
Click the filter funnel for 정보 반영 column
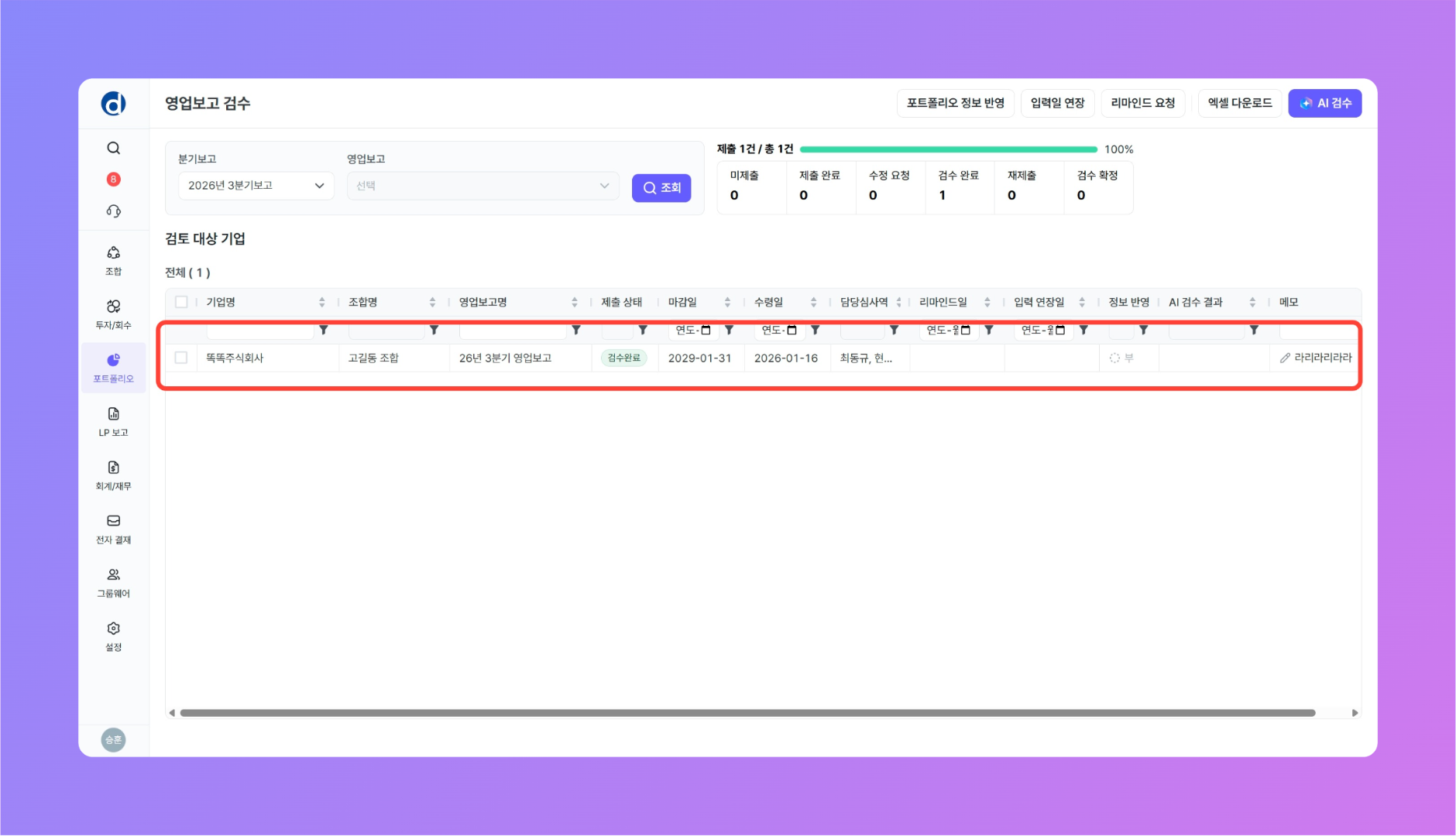point(1143,331)
